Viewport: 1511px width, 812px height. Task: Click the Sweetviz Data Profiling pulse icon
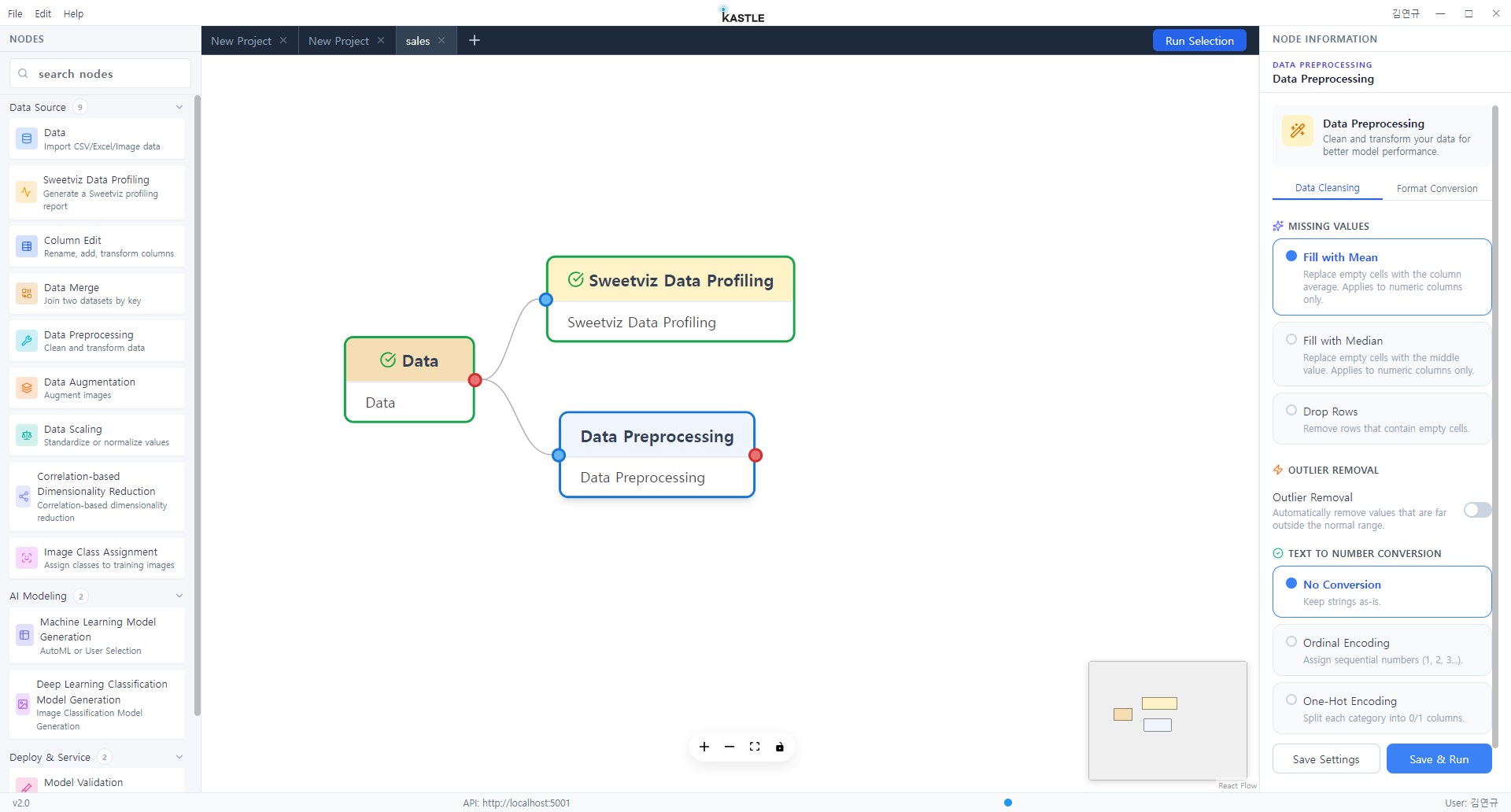coord(27,192)
